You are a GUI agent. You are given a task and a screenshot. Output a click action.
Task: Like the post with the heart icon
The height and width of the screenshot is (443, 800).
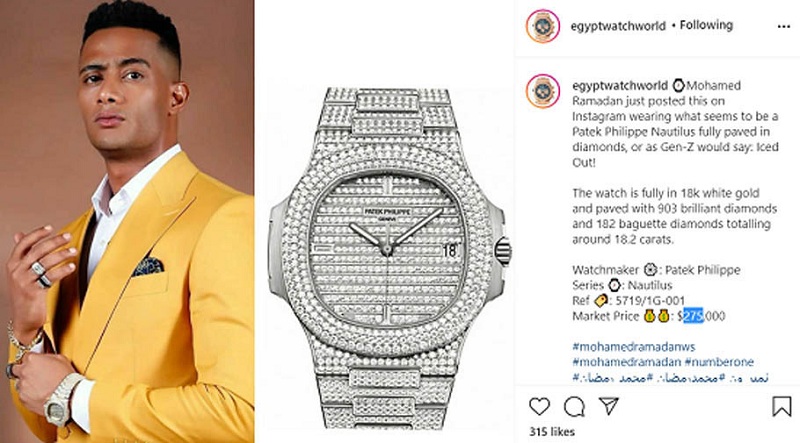coord(539,407)
